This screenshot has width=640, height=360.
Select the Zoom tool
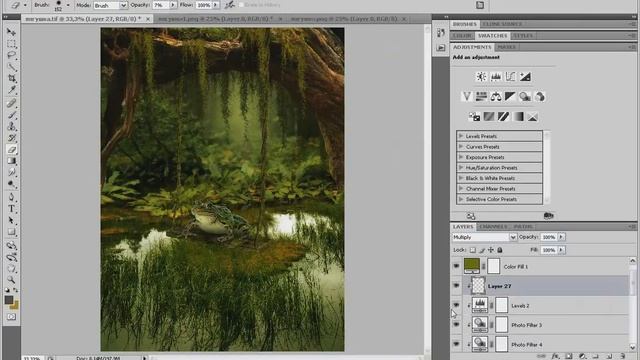[11, 280]
